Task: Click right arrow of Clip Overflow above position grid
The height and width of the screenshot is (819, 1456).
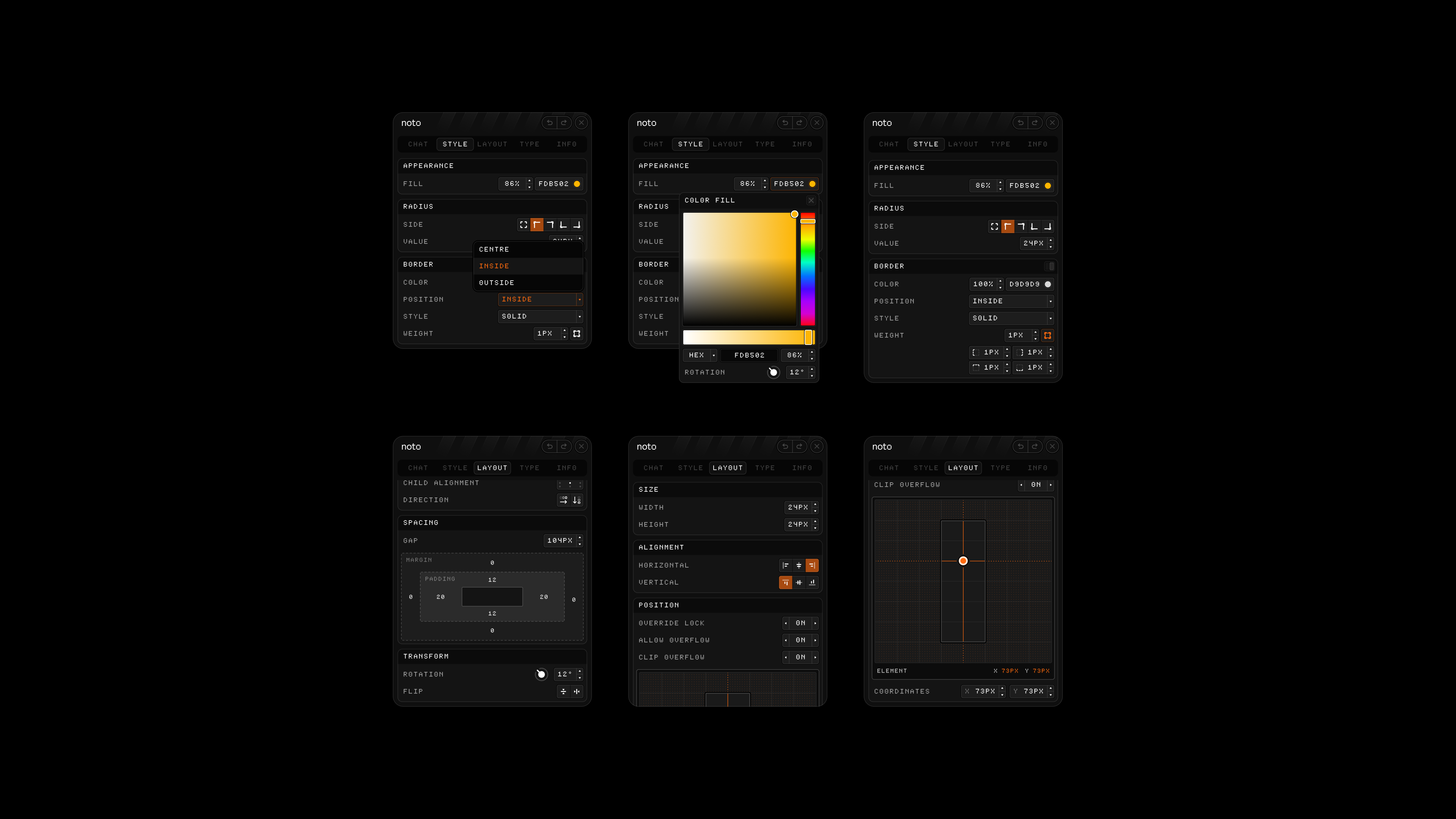Action: (1051, 485)
